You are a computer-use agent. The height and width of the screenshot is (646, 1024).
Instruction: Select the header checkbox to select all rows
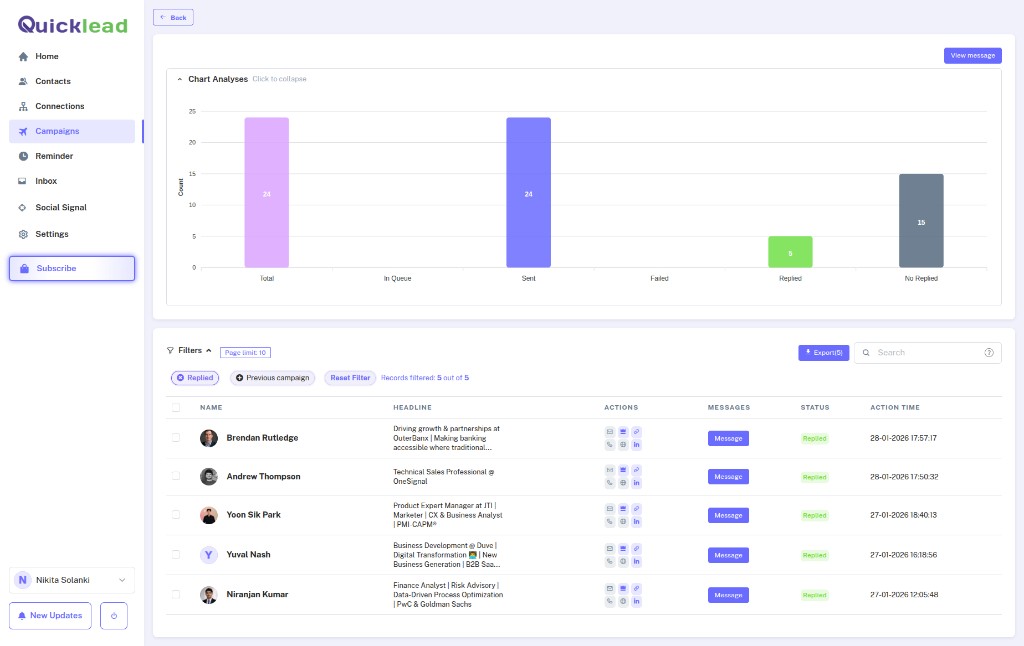tap(174, 407)
